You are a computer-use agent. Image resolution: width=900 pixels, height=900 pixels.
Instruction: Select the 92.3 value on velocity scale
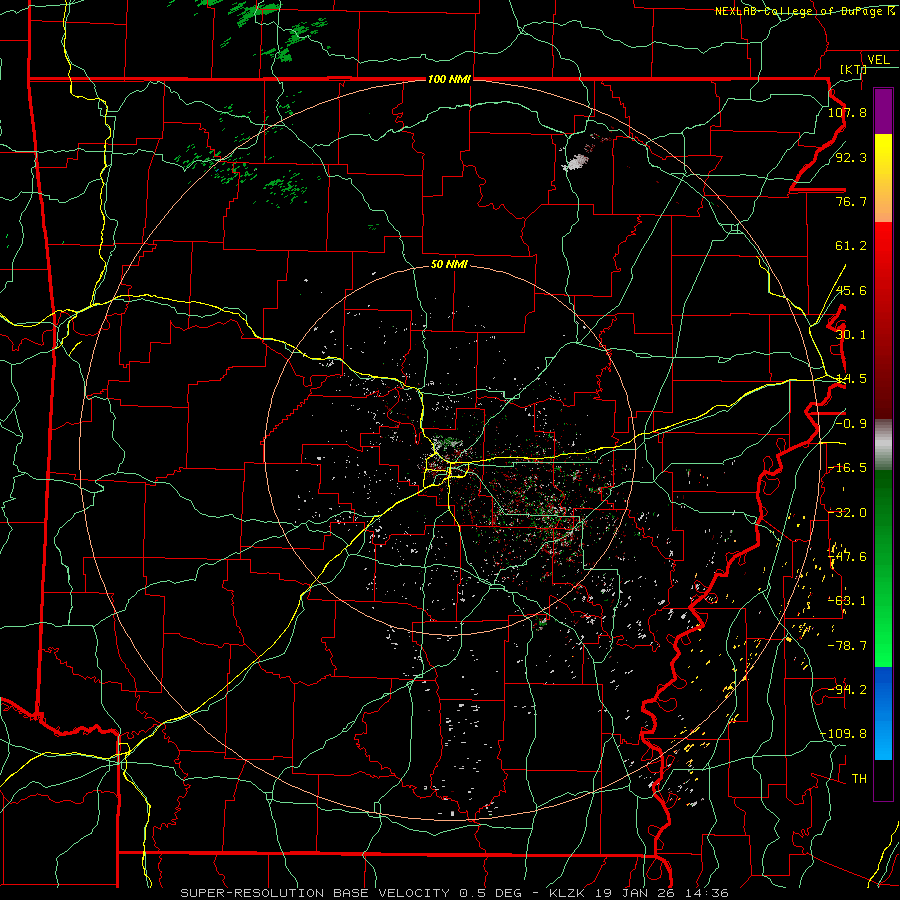pos(851,157)
